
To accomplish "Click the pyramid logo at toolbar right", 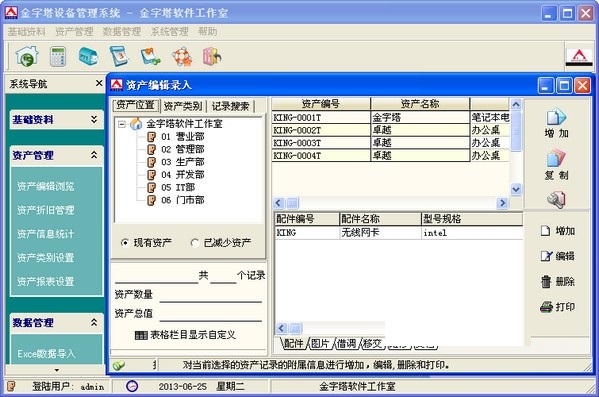I will point(579,57).
